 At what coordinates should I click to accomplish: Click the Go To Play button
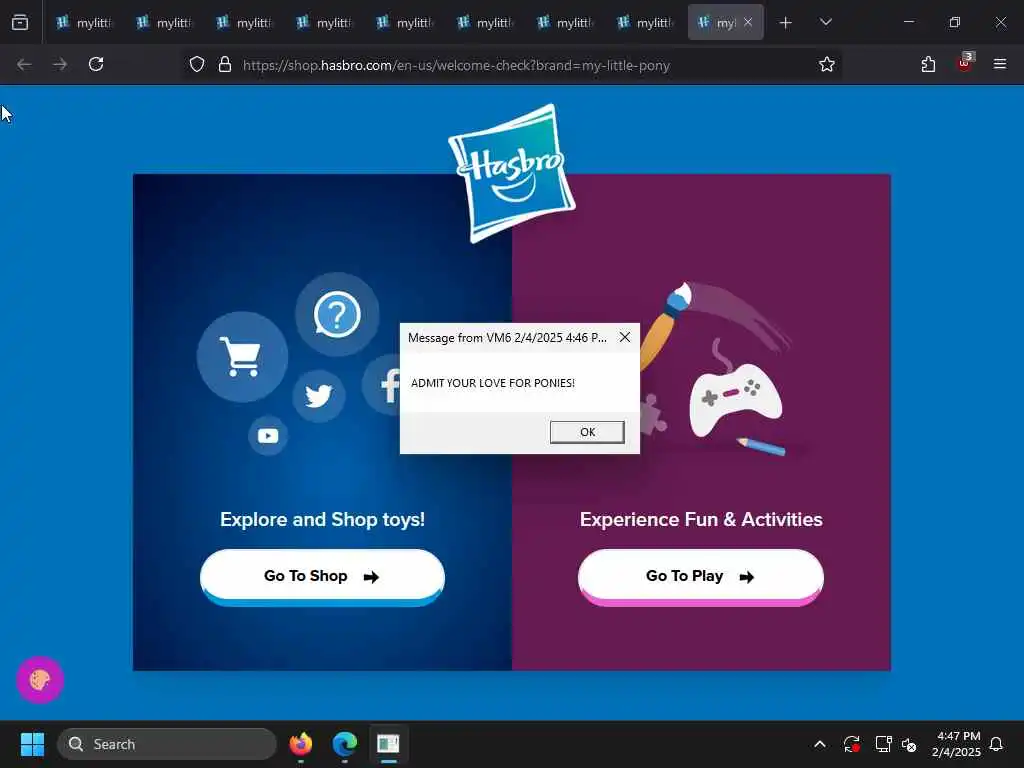pyautogui.click(x=701, y=577)
